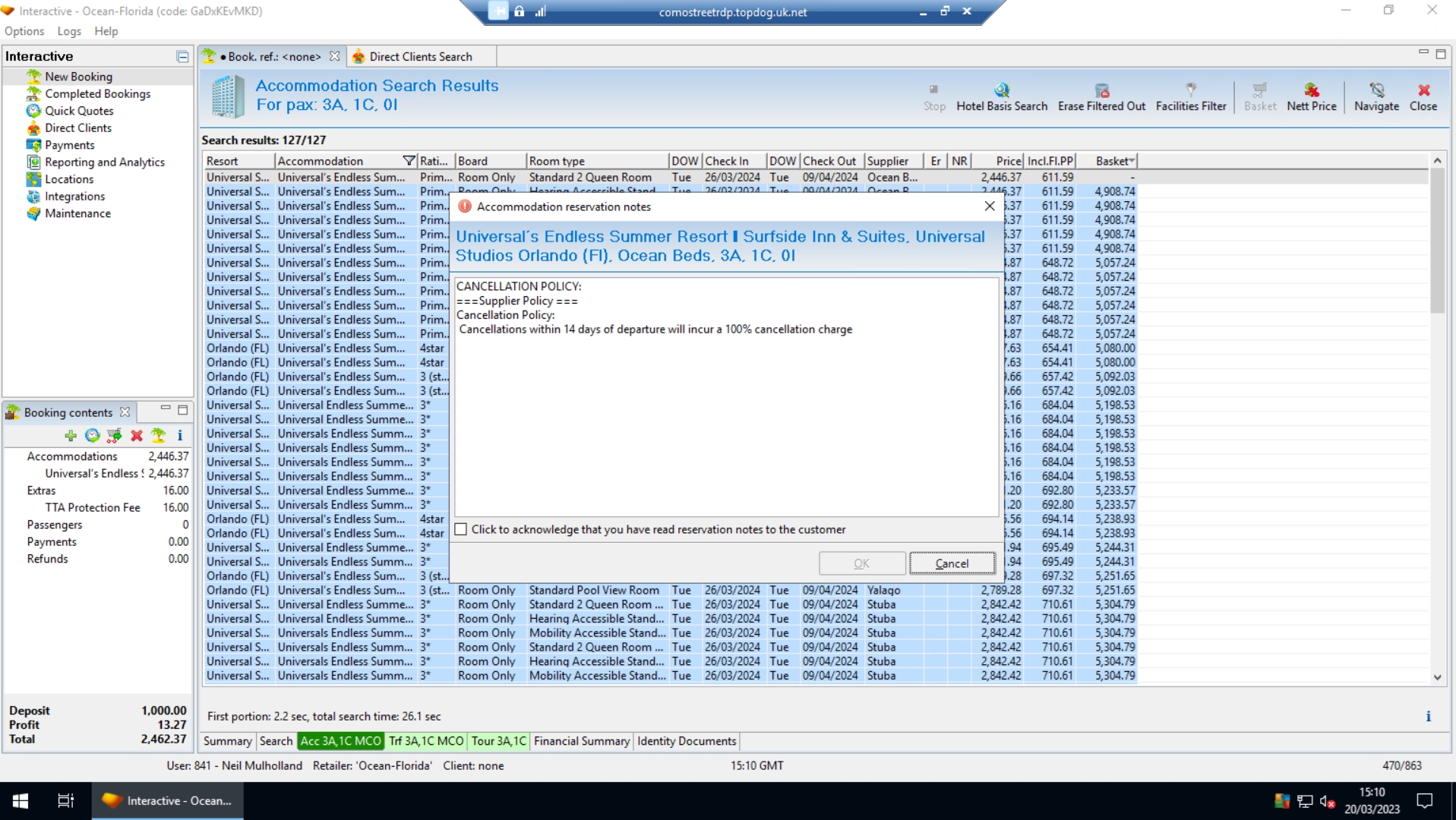Open New Booking in the Interactive tree
This screenshot has width=1456, height=820.
point(78,77)
